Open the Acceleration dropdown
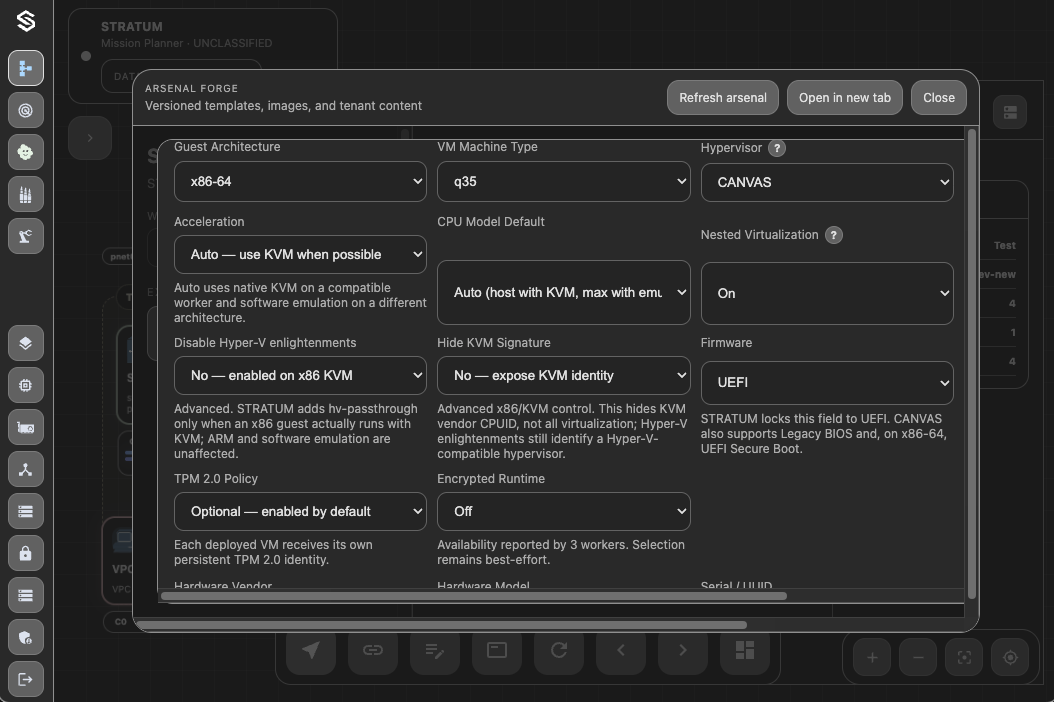This screenshot has height=702, width=1054. [300, 254]
